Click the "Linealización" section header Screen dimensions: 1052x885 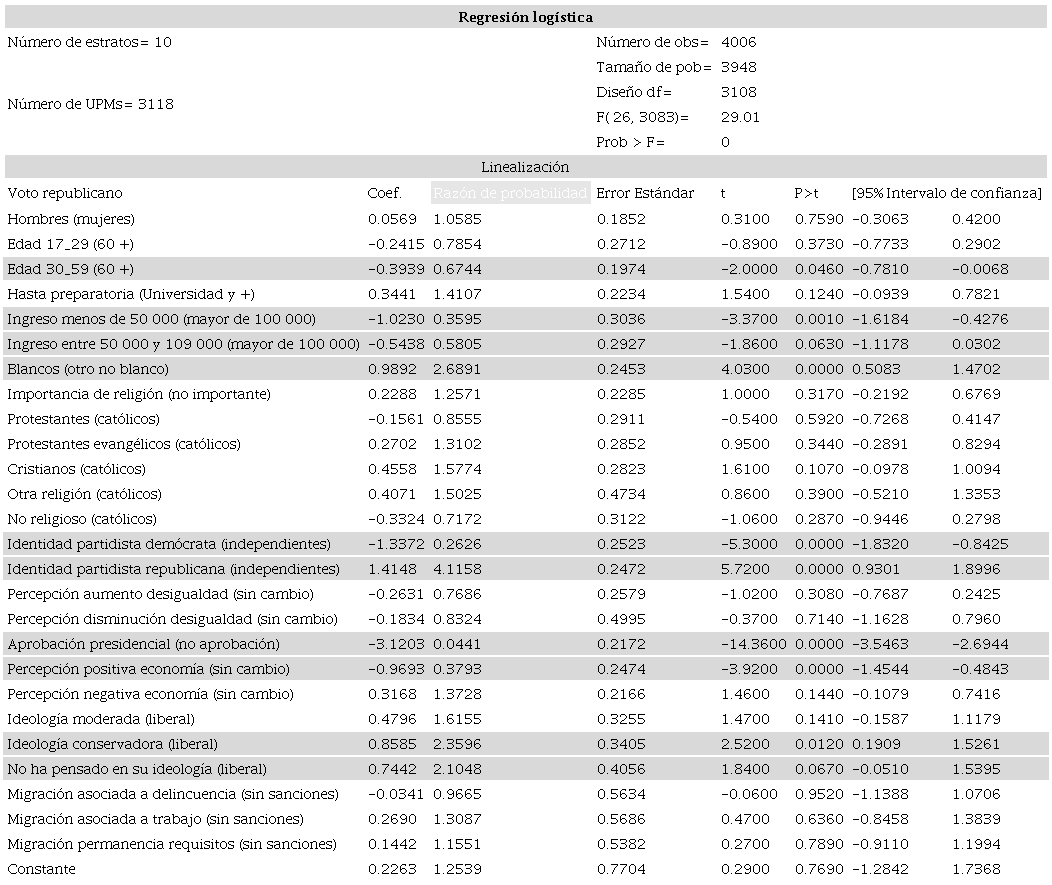pos(525,166)
